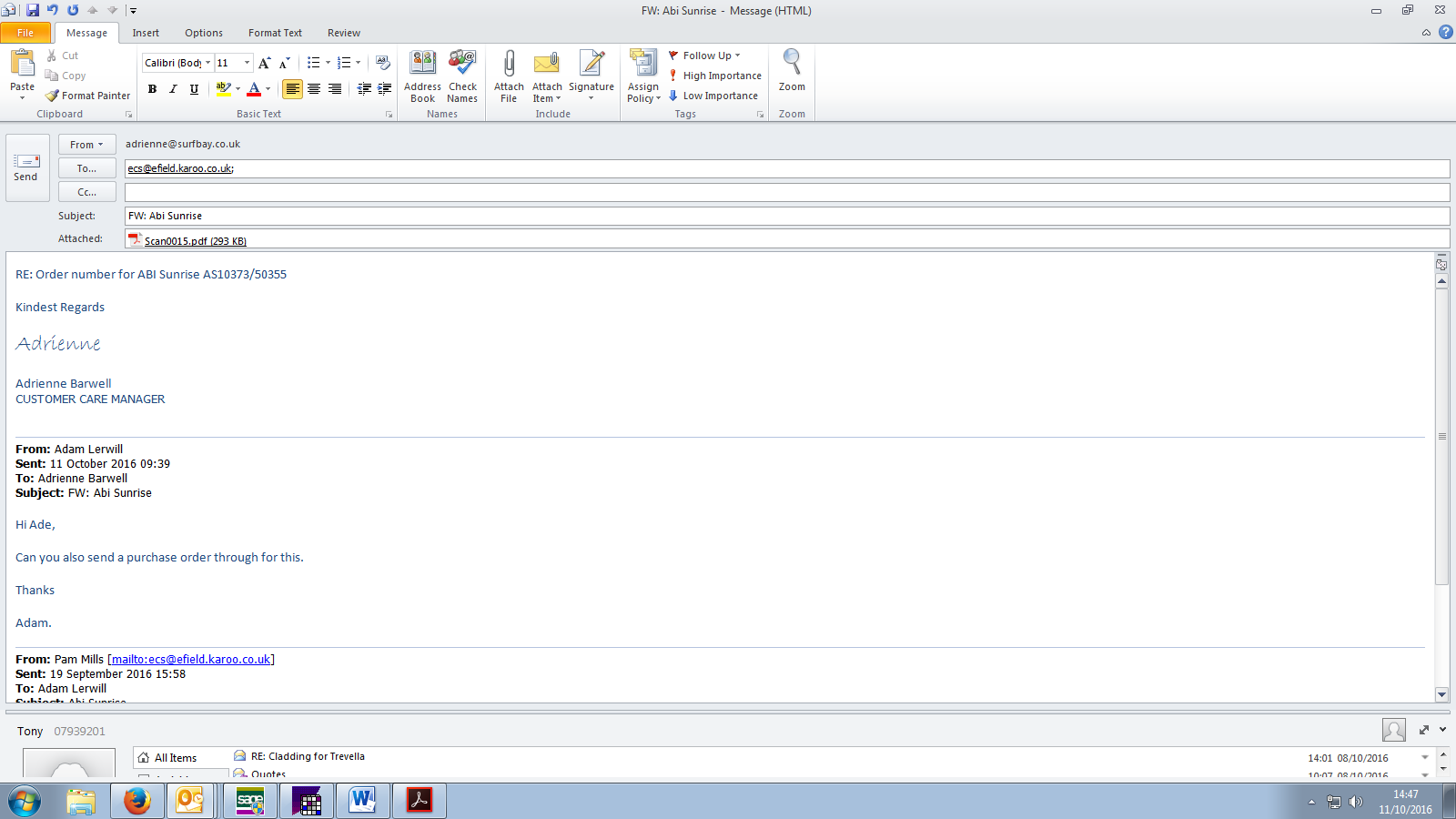Open the Clipboard group dialog launcher

[x=128, y=115]
